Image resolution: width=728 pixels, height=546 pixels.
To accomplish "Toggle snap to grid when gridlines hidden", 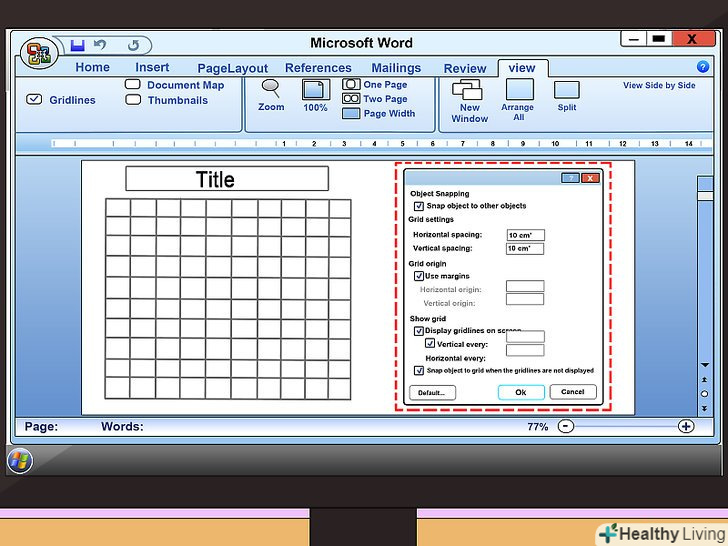I will click(x=419, y=370).
